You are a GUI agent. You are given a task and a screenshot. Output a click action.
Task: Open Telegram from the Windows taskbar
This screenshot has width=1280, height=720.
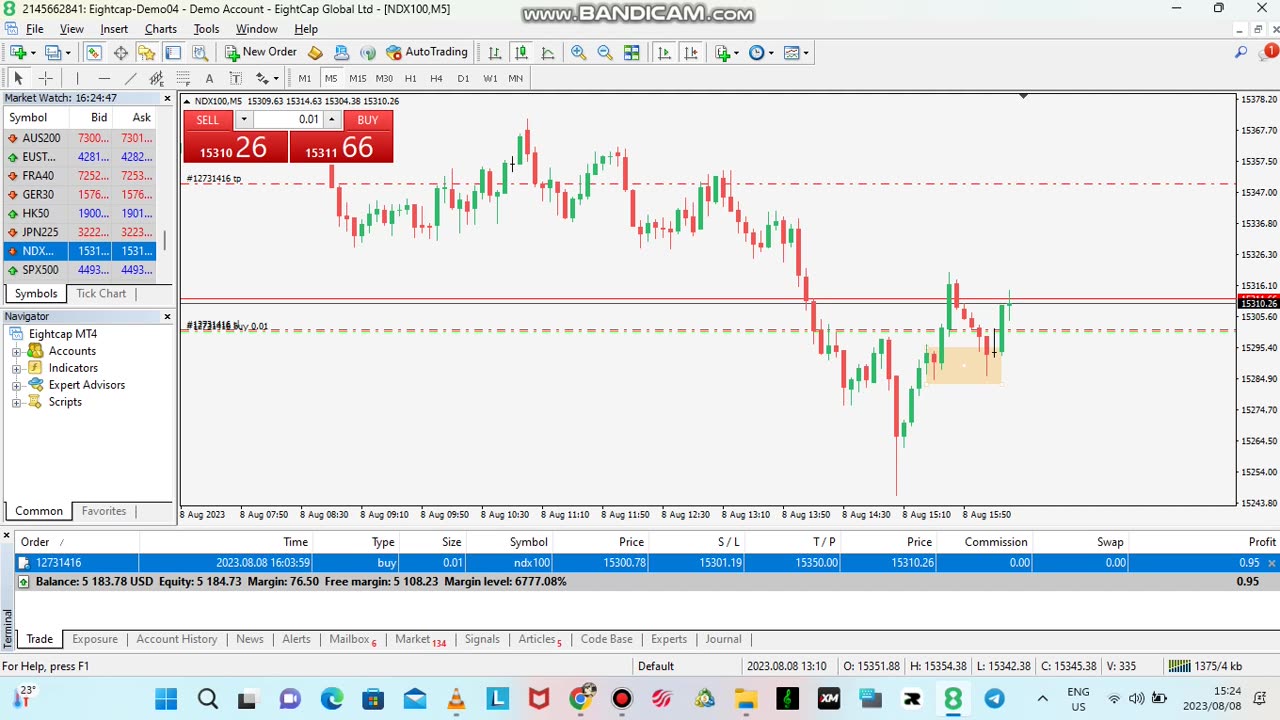(x=994, y=699)
